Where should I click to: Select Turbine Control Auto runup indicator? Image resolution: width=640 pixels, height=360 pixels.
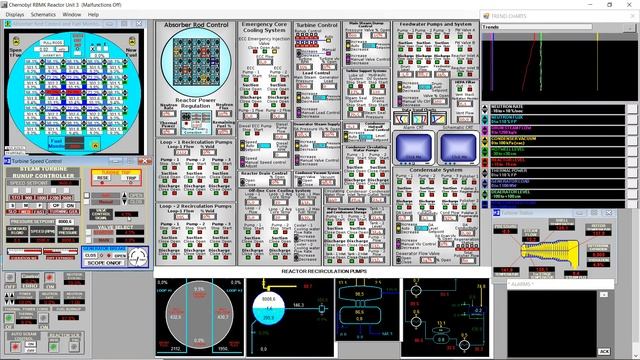(x=328, y=41)
